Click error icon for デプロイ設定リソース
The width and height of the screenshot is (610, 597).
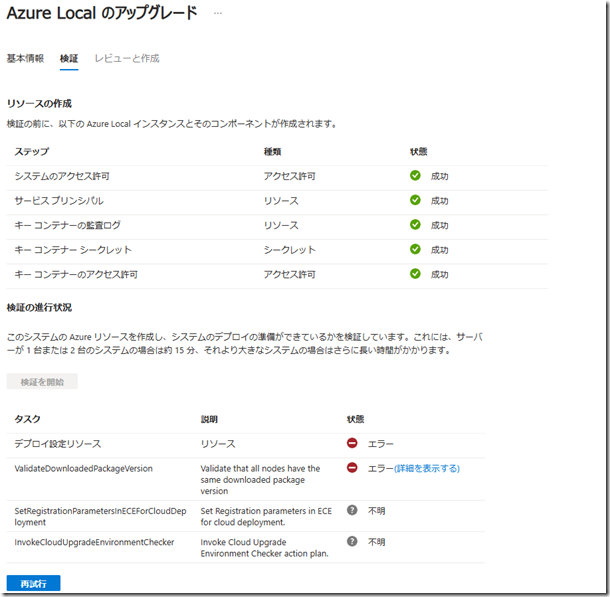tap(352, 443)
